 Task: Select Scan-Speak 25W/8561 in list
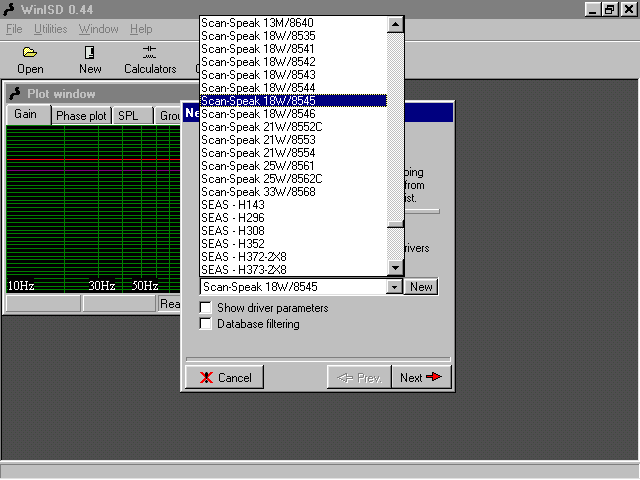point(293,166)
